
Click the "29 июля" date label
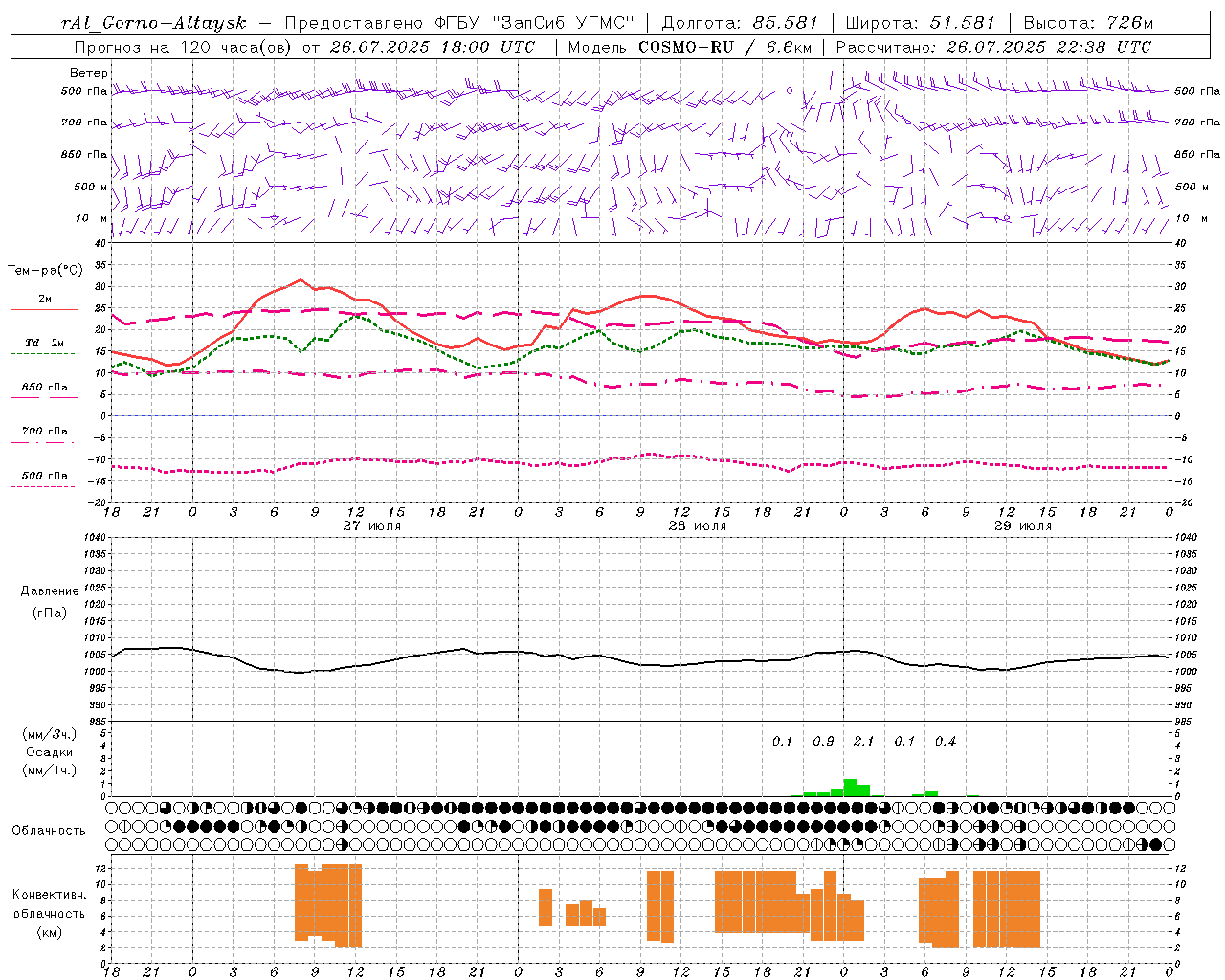tap(1022, 526)
